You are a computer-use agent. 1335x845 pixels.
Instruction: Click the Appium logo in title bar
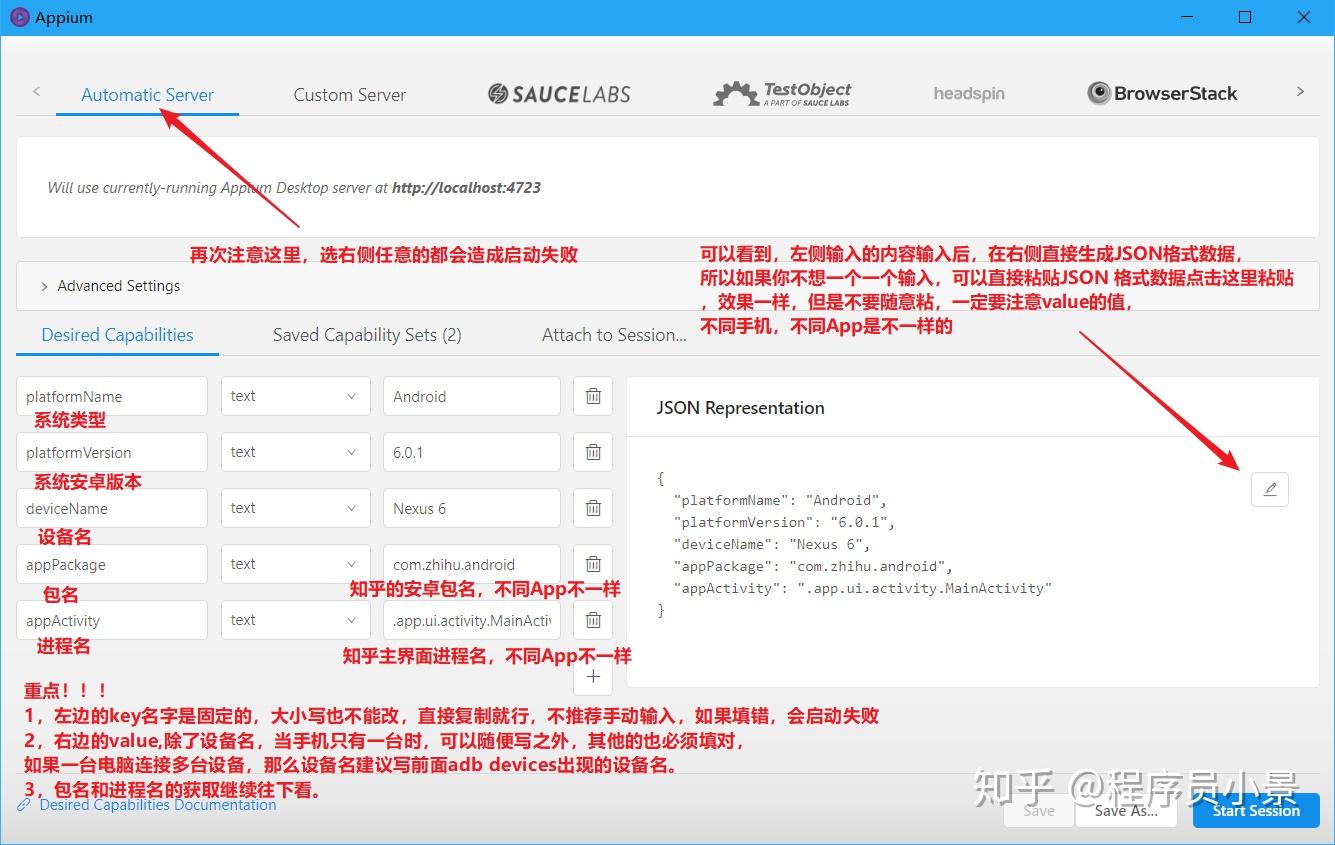[20, 18]
